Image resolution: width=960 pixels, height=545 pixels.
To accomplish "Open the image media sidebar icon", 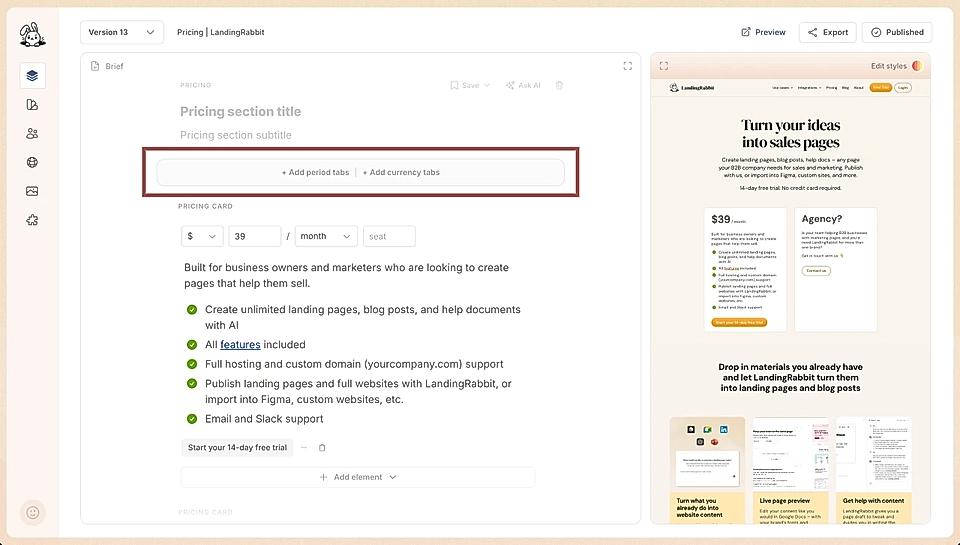I will pyautogui.click(x=32, y=191).
